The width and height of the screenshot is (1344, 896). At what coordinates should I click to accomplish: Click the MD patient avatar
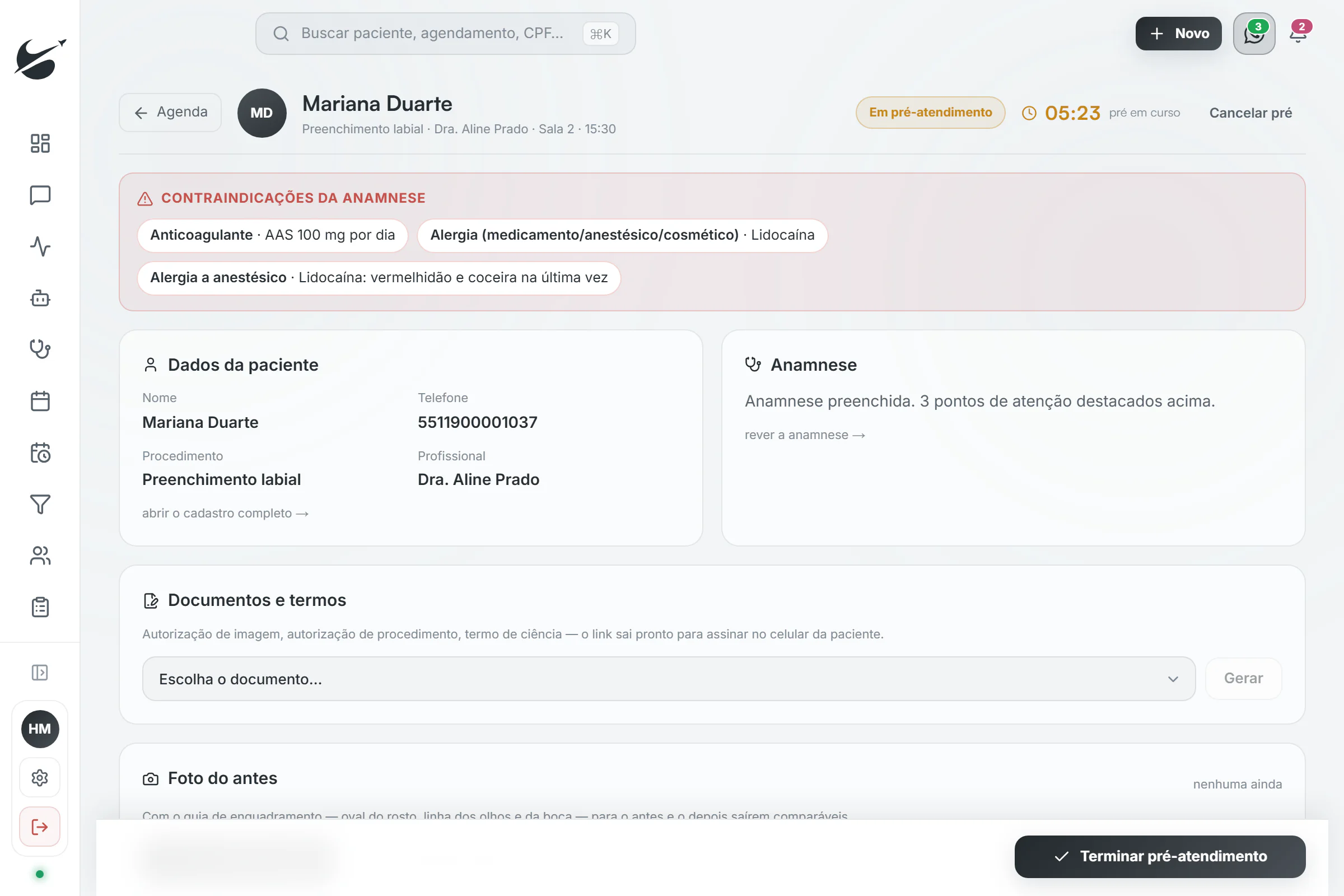coord(262,113)
